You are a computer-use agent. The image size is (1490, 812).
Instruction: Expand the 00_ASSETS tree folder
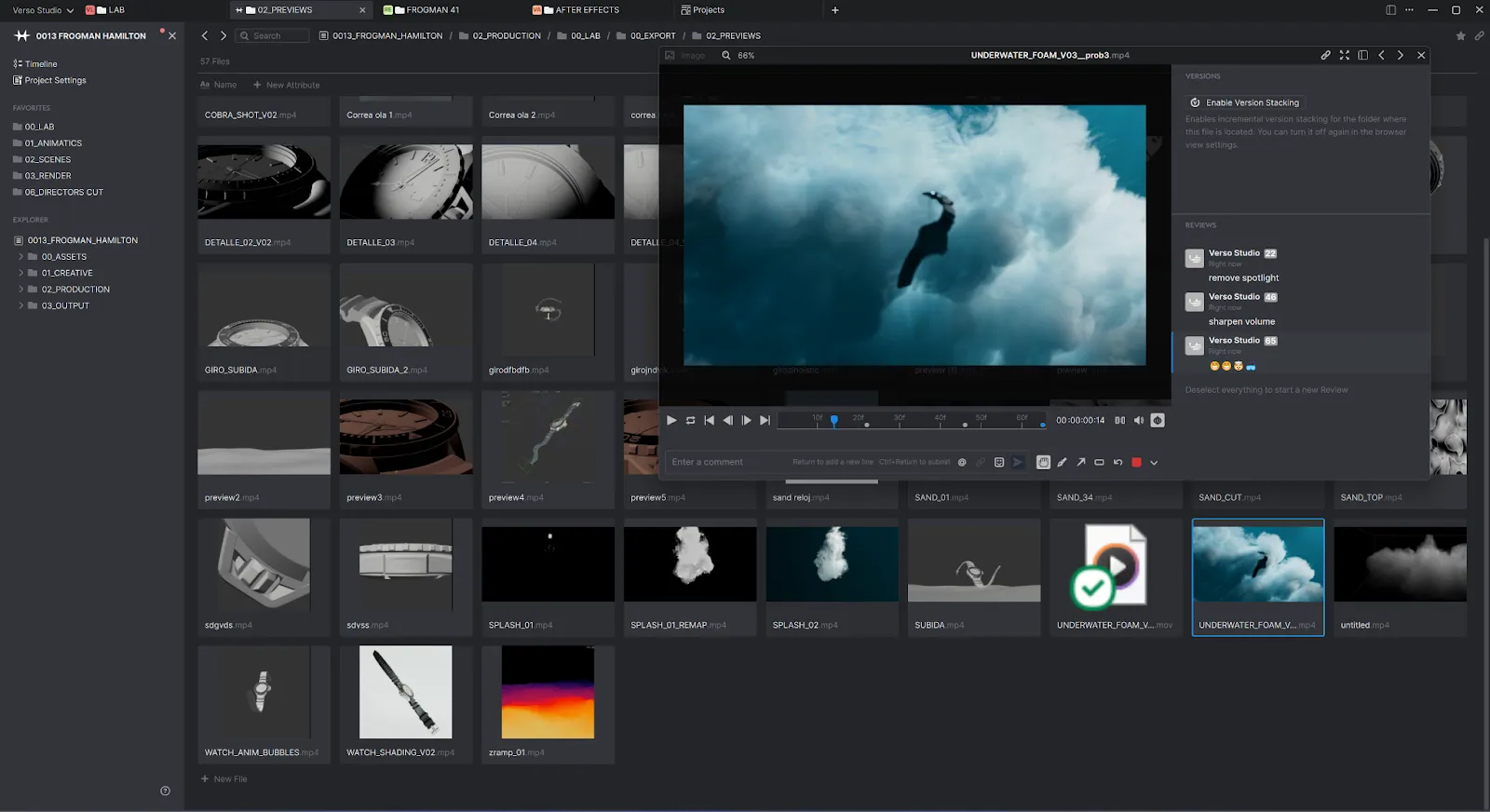click(x=21, y=257)
